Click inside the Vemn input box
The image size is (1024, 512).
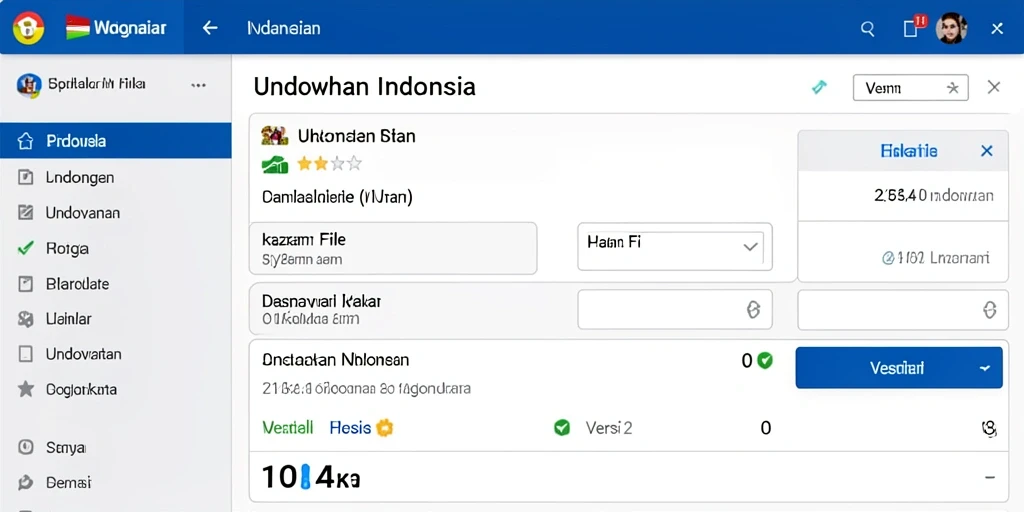pyautogui.click(x=910, y=88)
